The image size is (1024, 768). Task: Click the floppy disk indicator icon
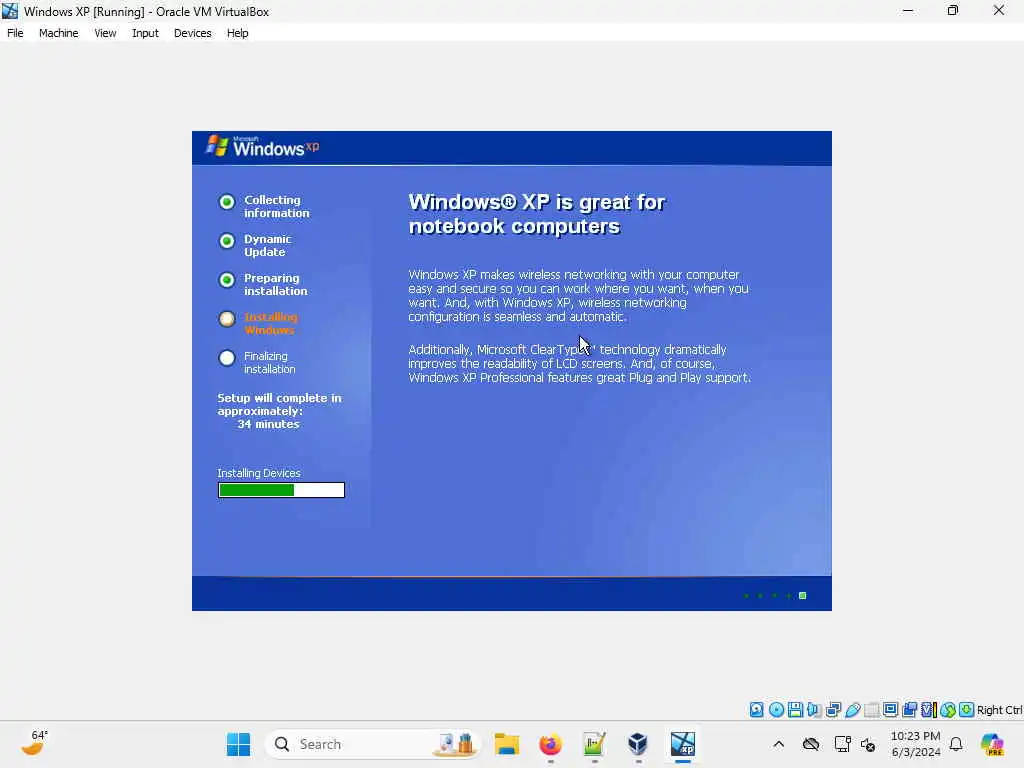(x=795, y=710)
